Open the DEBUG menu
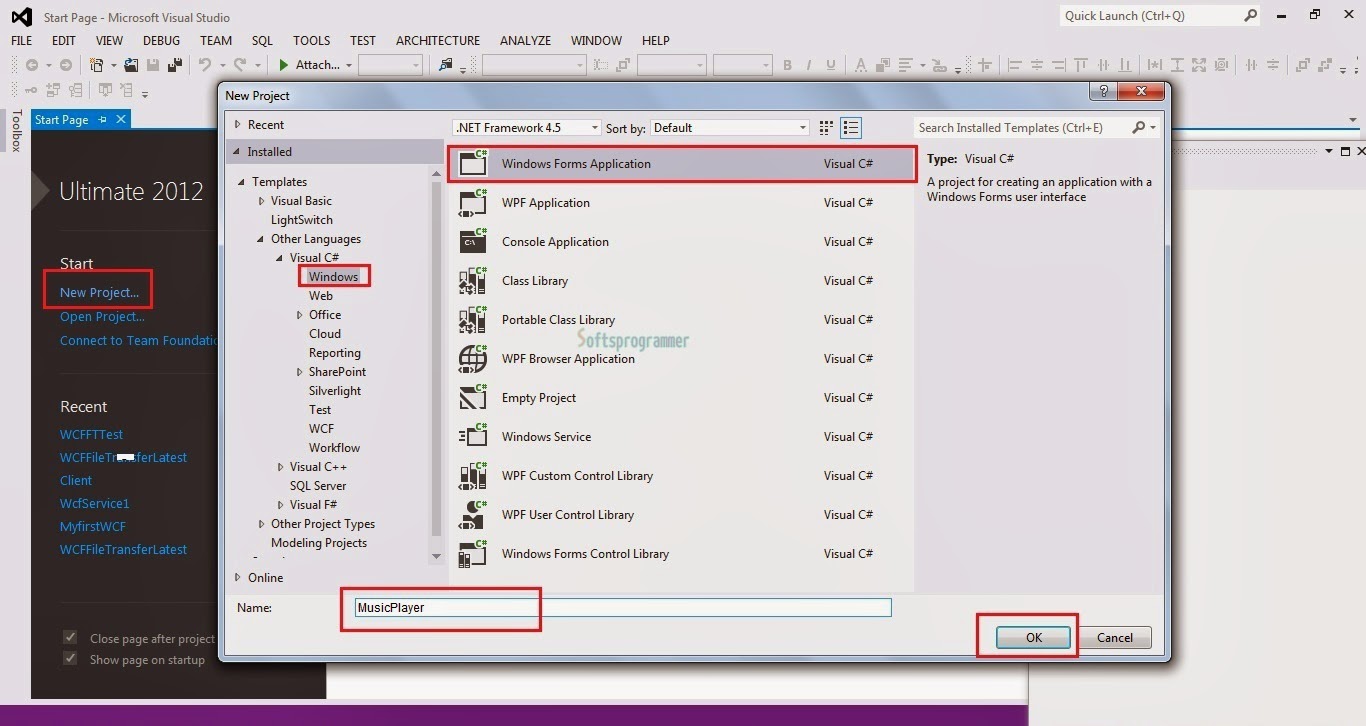This screenshot has height=726, width=1366. [x=162, y=40]
